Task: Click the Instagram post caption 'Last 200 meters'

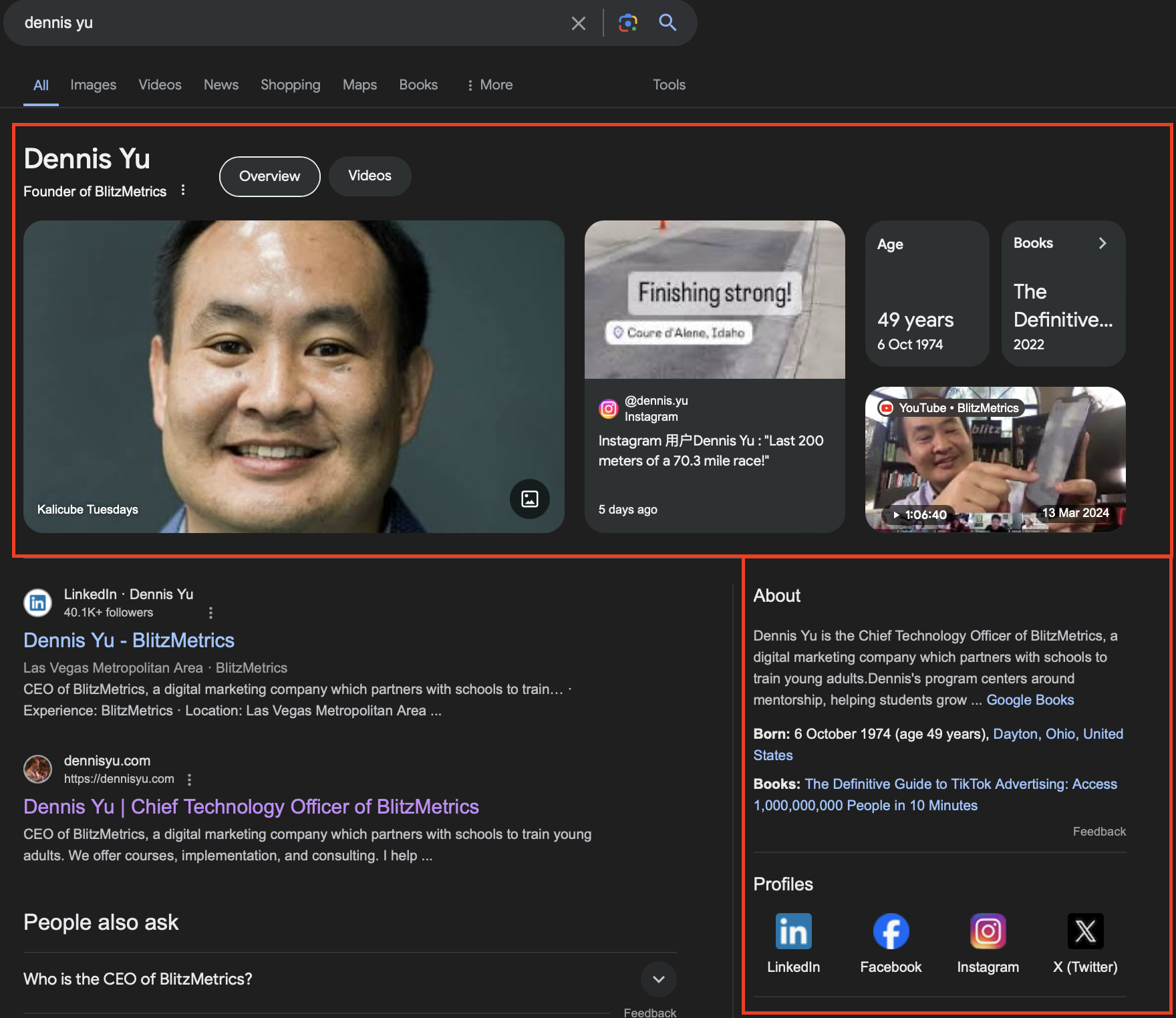Action: coord(711,450)
